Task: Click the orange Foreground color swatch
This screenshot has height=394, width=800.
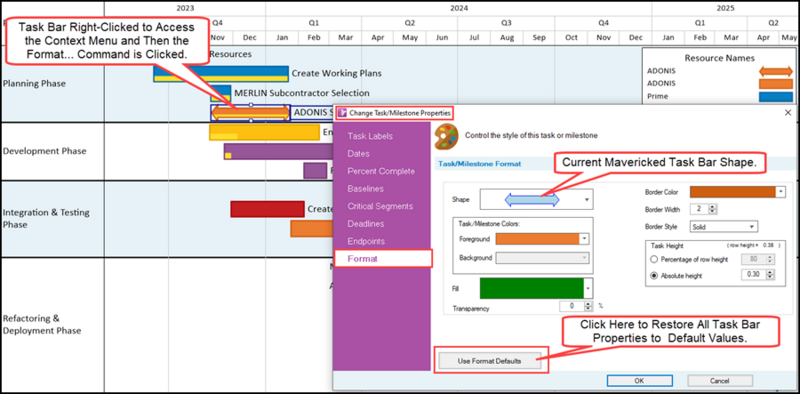Action: point(538,239)
